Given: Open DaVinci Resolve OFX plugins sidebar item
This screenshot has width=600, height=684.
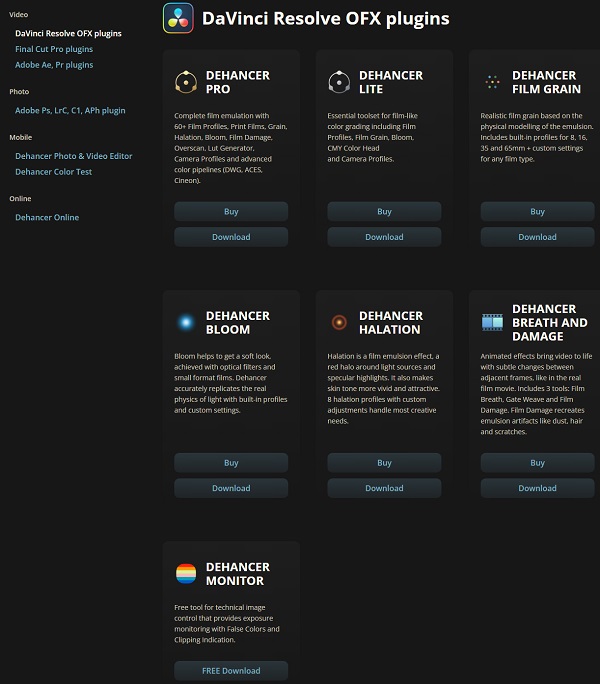Looking at the screenshot, I should click(68, 33).
